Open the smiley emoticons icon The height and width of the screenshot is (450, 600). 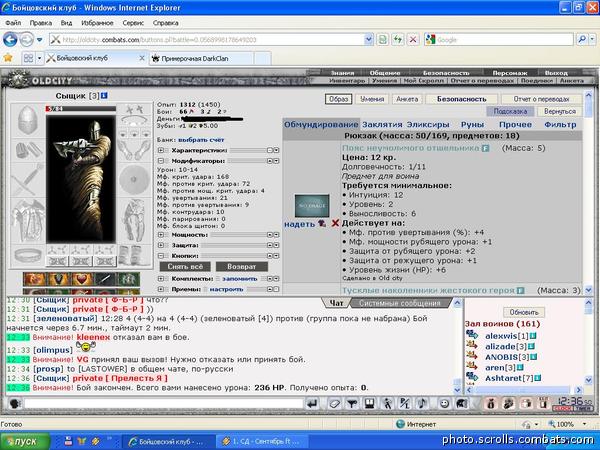[444, 403]
